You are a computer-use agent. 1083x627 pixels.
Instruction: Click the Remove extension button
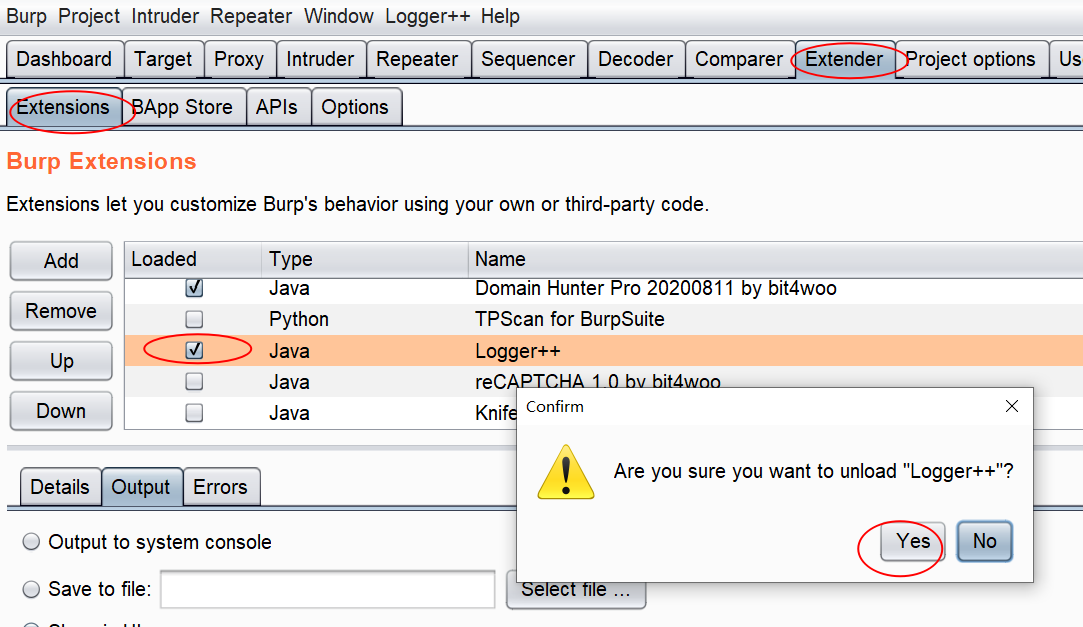point(61,311)
